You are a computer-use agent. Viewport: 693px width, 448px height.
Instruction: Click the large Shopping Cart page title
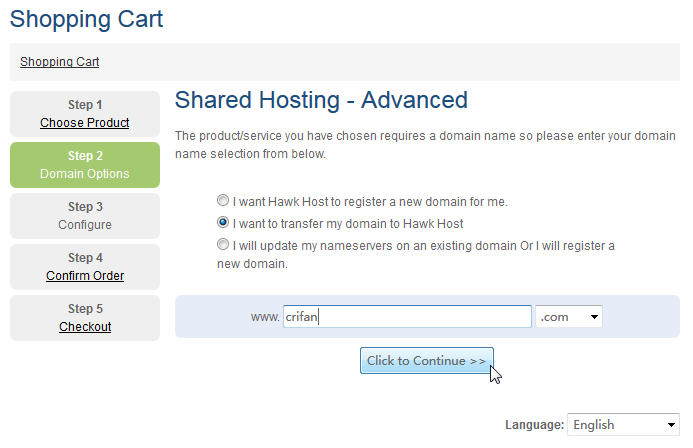[86, 18]
